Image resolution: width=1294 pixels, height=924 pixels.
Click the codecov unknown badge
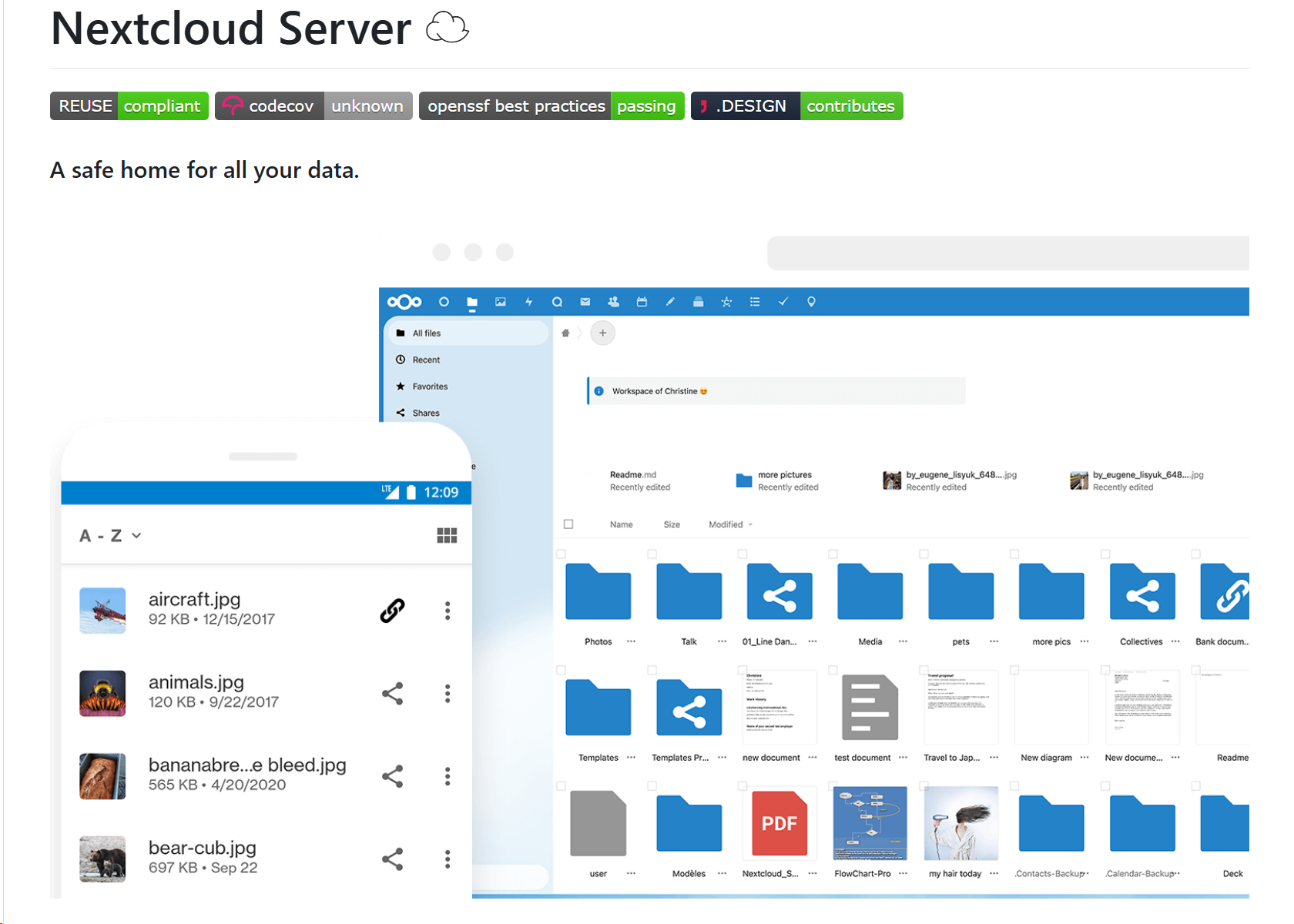coord(313,106)
